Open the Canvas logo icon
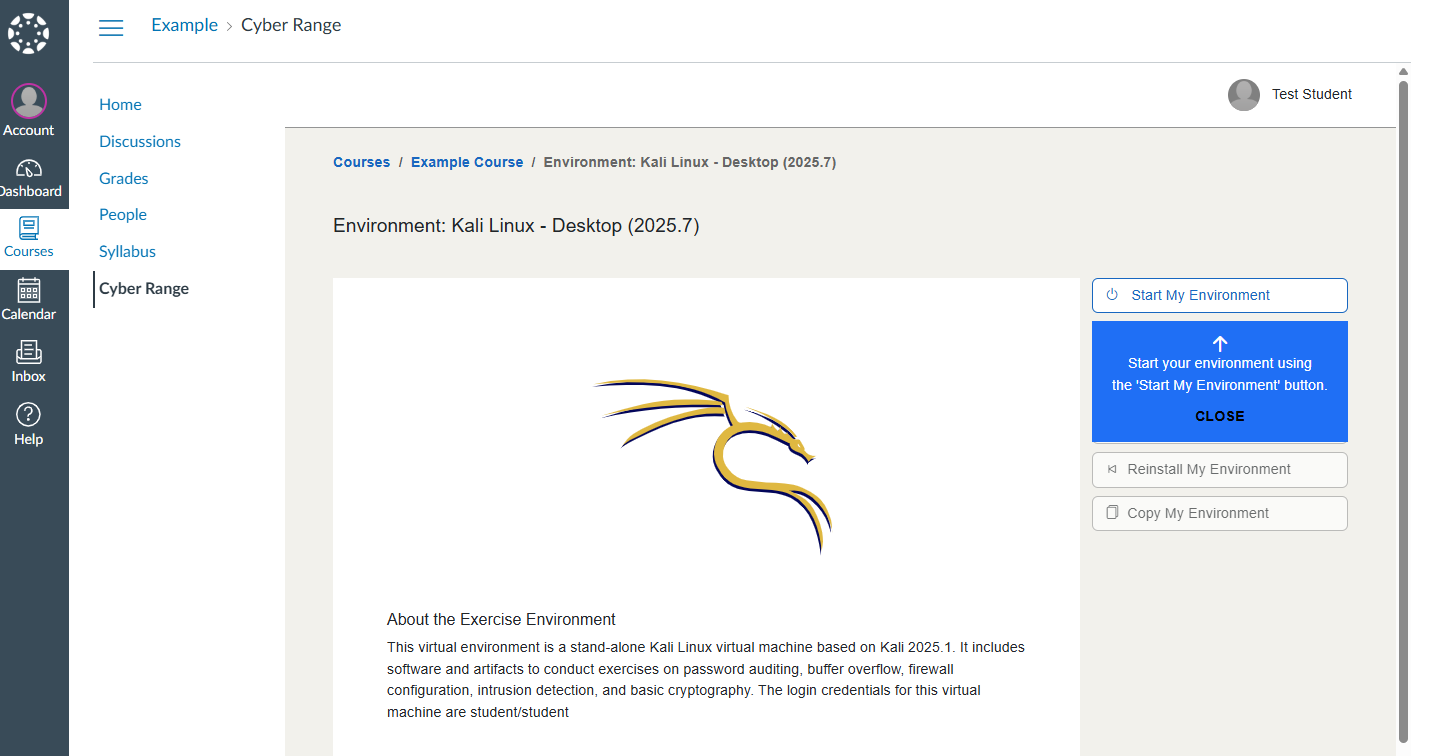 coord(29,32)
